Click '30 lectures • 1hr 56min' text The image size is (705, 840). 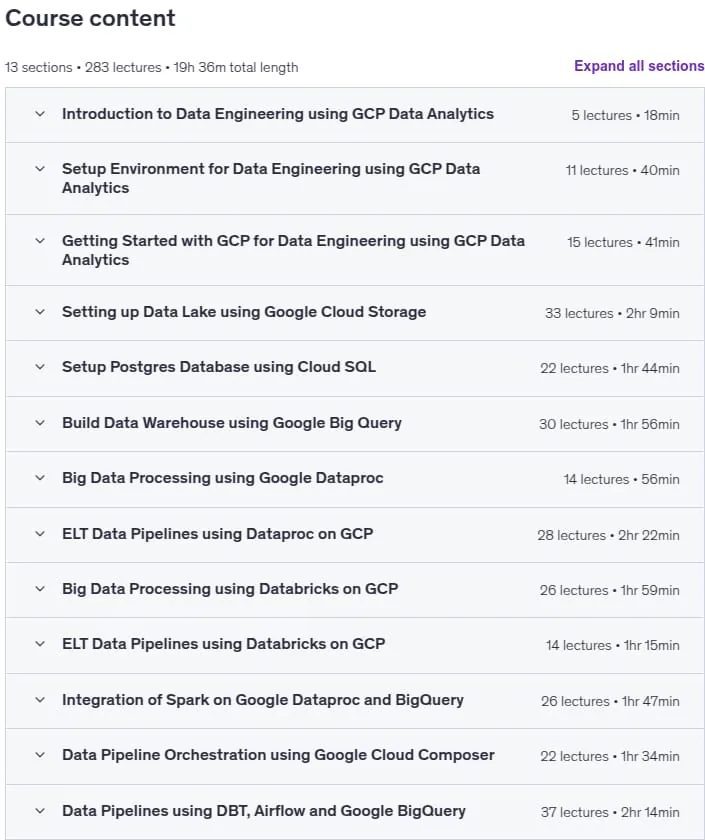609,424
